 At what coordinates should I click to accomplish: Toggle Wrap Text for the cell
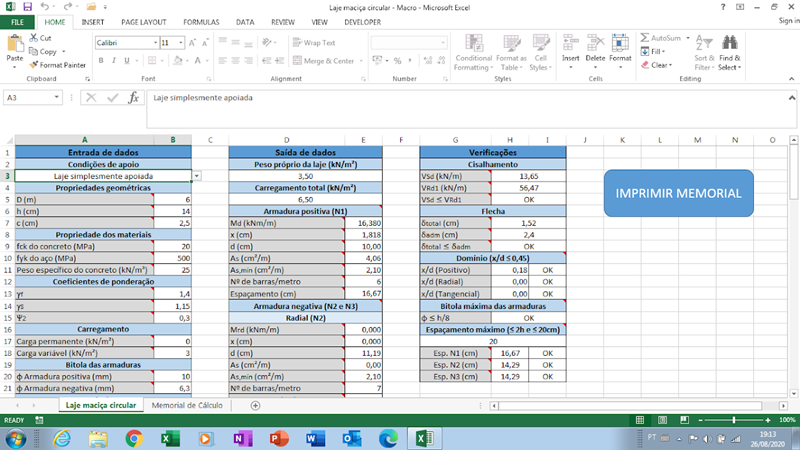(314, 43)
